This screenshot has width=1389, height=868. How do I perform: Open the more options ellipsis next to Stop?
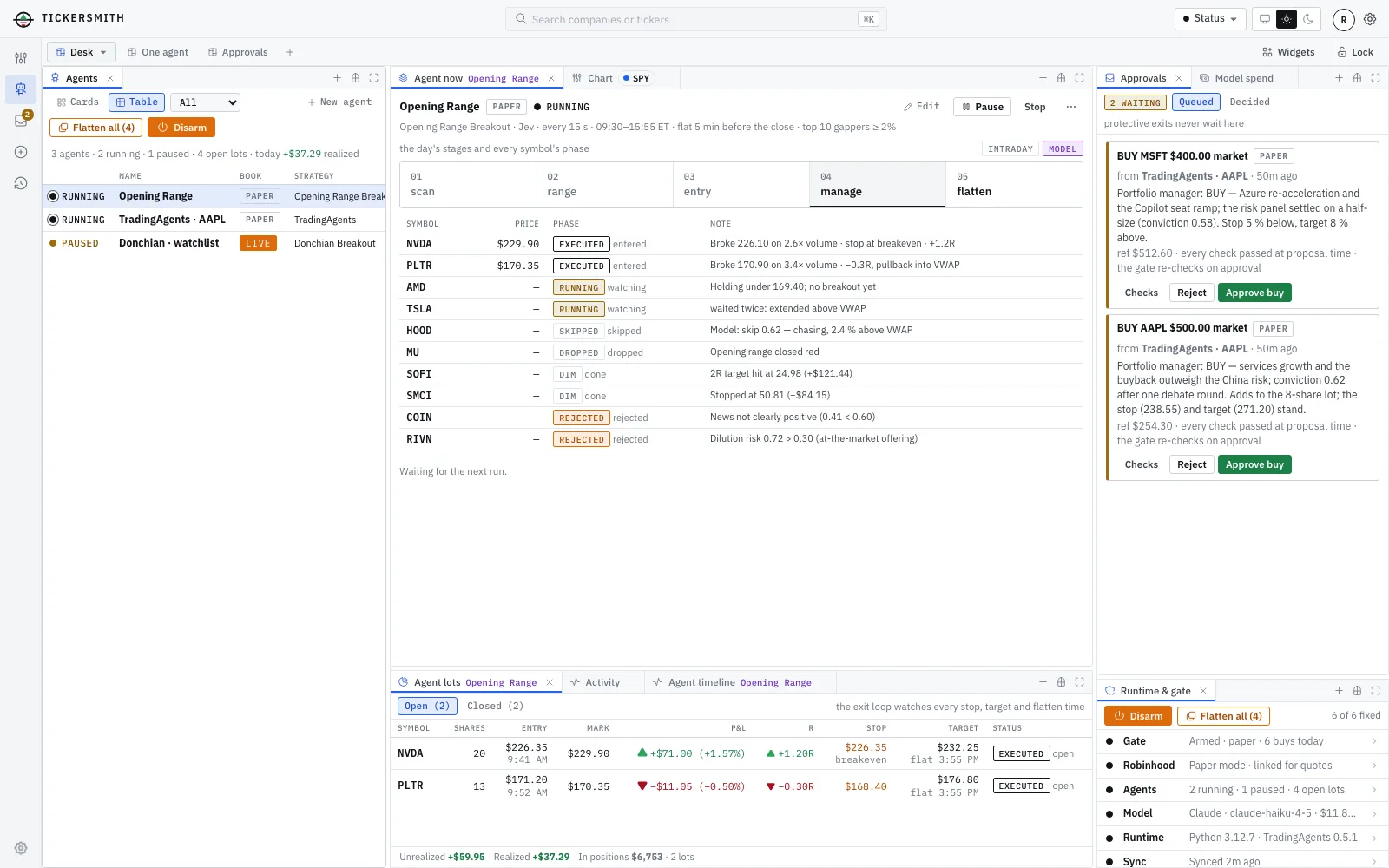1071,107
